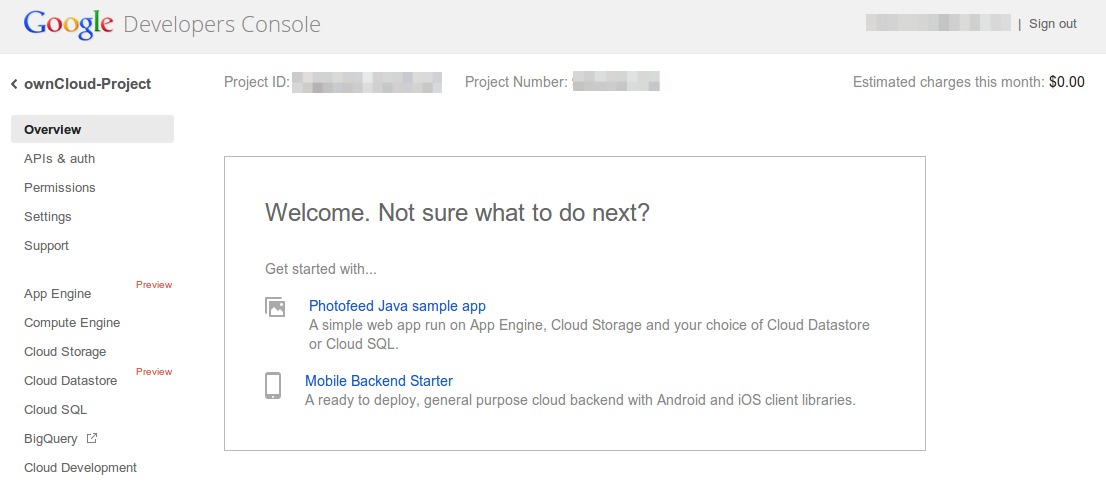Viewport: 1106px width, 497px height.
Task: Click the Photofeed picture icon
Action: 275,307
